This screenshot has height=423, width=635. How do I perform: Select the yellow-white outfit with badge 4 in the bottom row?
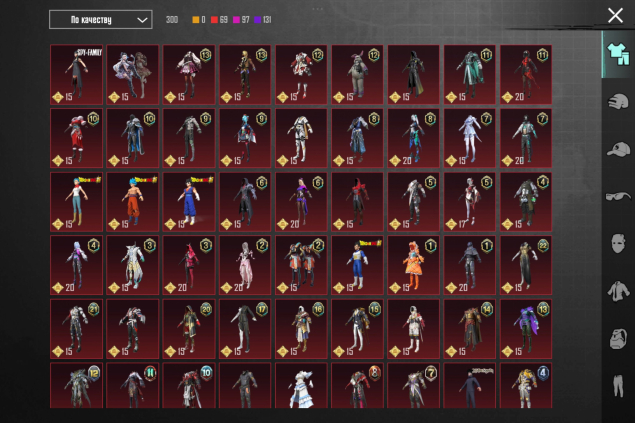click(x=526, y=385)
